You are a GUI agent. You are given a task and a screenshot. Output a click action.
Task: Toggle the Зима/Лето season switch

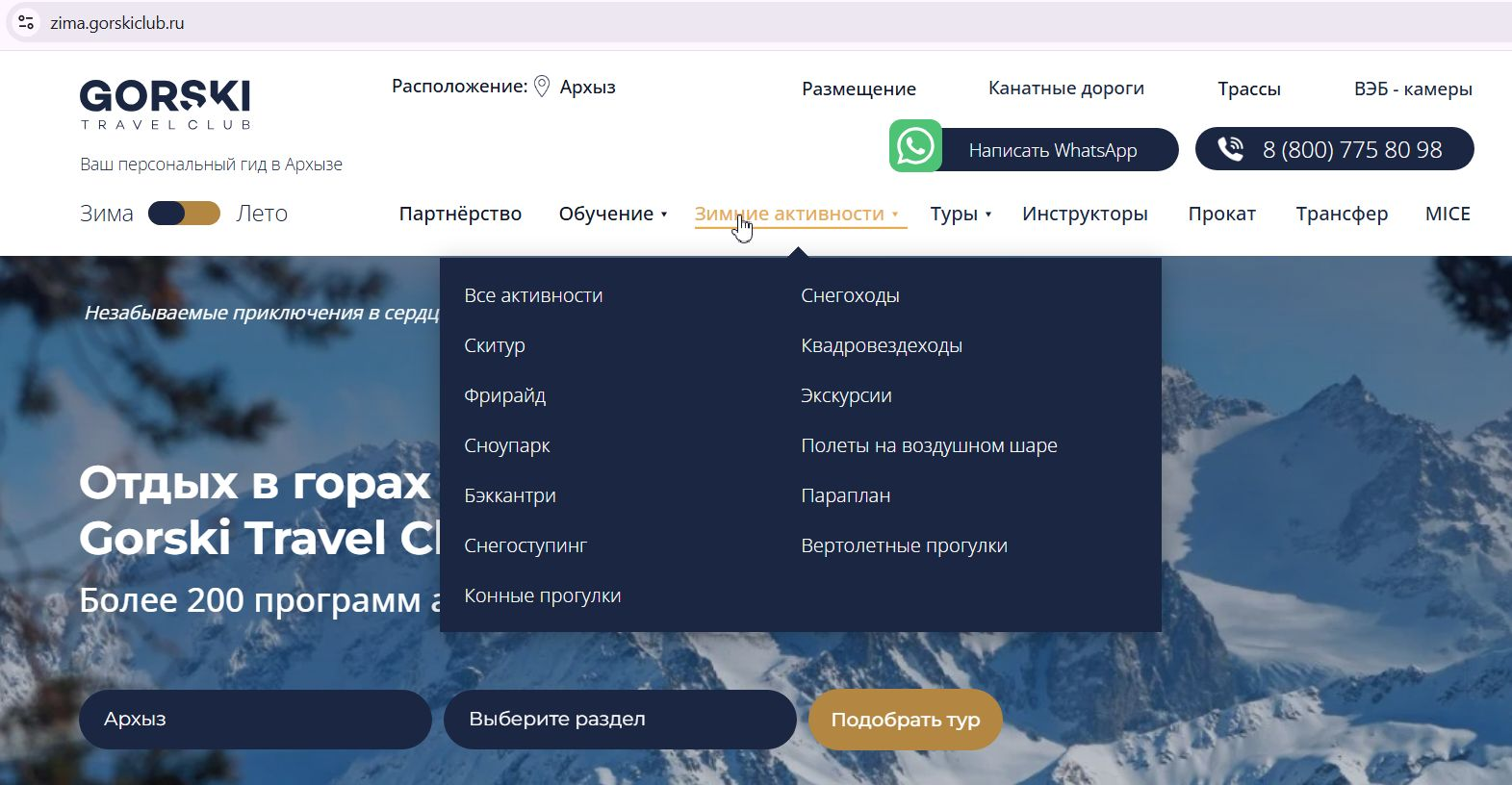click(x=184, y=214)
